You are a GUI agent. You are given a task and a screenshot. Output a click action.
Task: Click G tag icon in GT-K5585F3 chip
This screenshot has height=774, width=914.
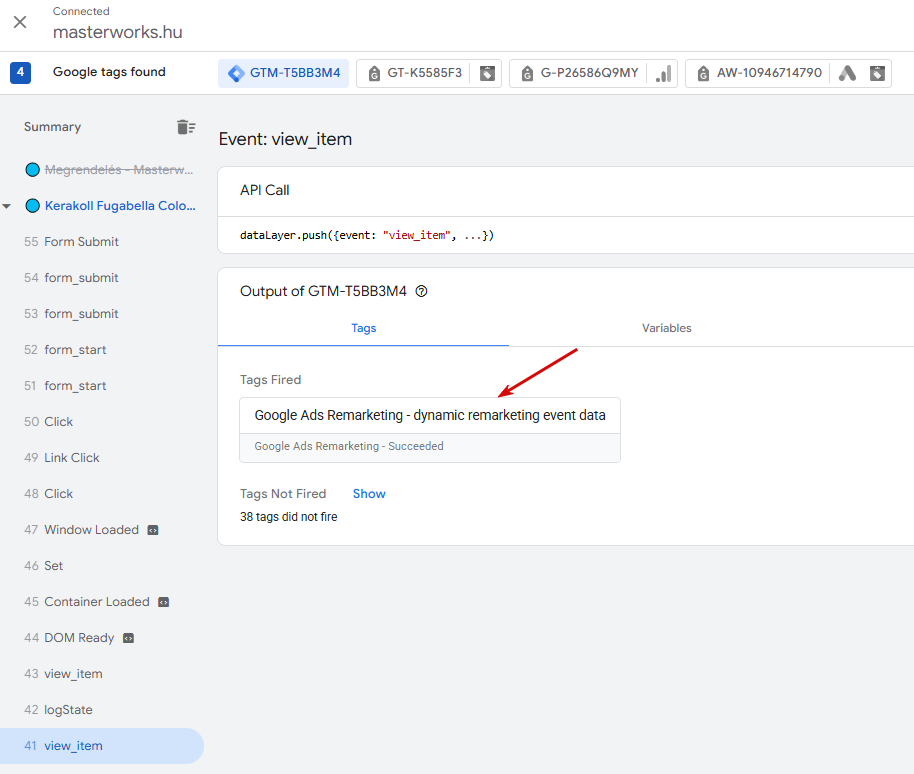coord(374,73)
